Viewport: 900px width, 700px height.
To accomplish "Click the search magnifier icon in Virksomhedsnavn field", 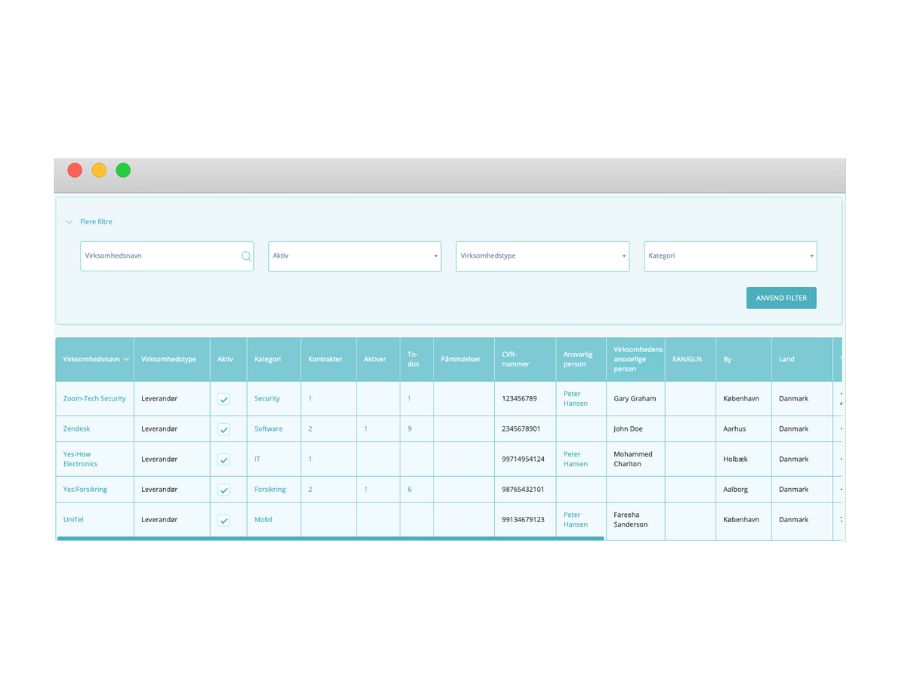I will tap(246, 256).
